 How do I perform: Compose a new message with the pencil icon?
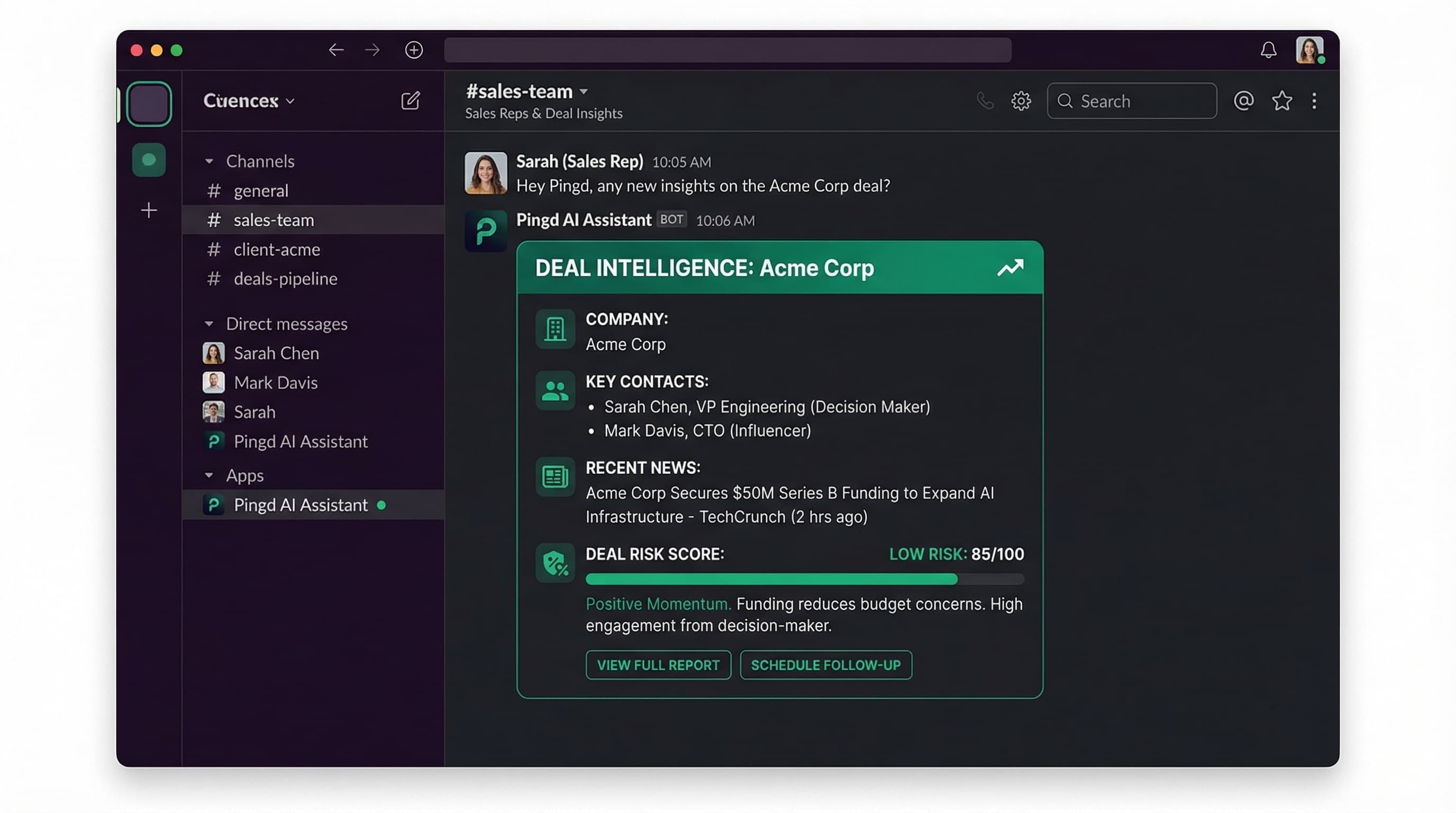411,101
